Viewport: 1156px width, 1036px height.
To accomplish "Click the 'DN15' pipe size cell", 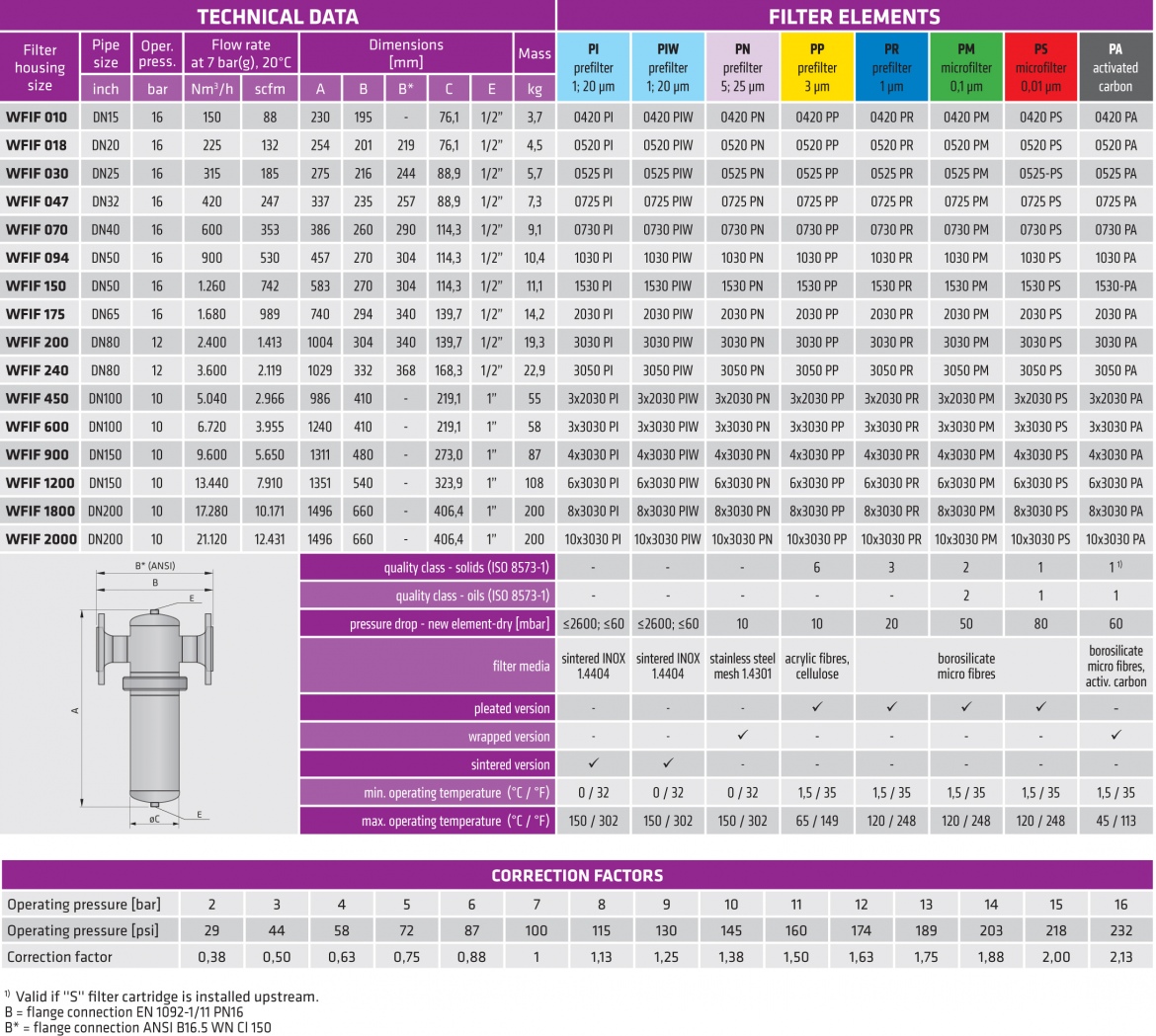I will pos(106,118).
